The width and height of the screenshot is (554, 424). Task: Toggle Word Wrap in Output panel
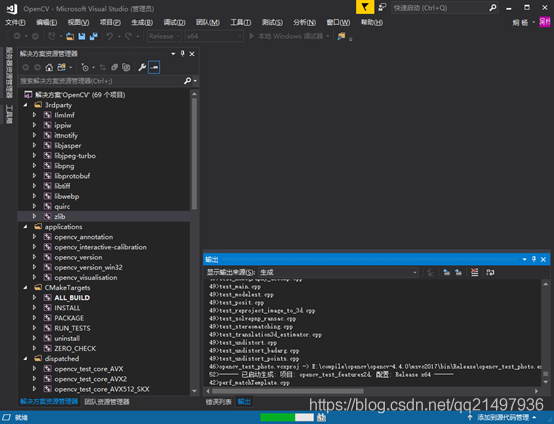pyautogui.click(x=490, y=272)
